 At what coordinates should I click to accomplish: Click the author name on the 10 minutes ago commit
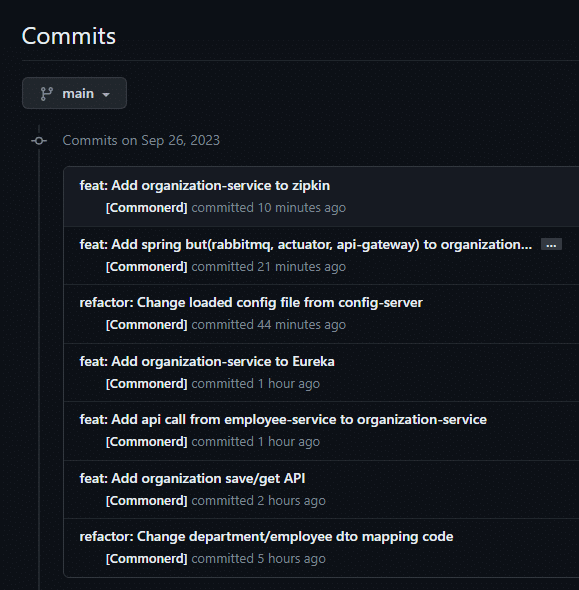pyautogui.click(x=147, y=208)
